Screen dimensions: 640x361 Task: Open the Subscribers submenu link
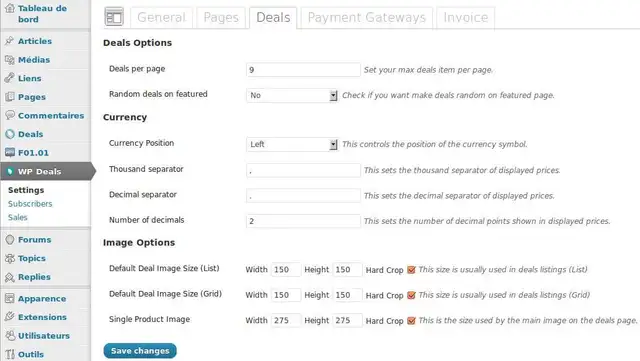coord(30,203)
